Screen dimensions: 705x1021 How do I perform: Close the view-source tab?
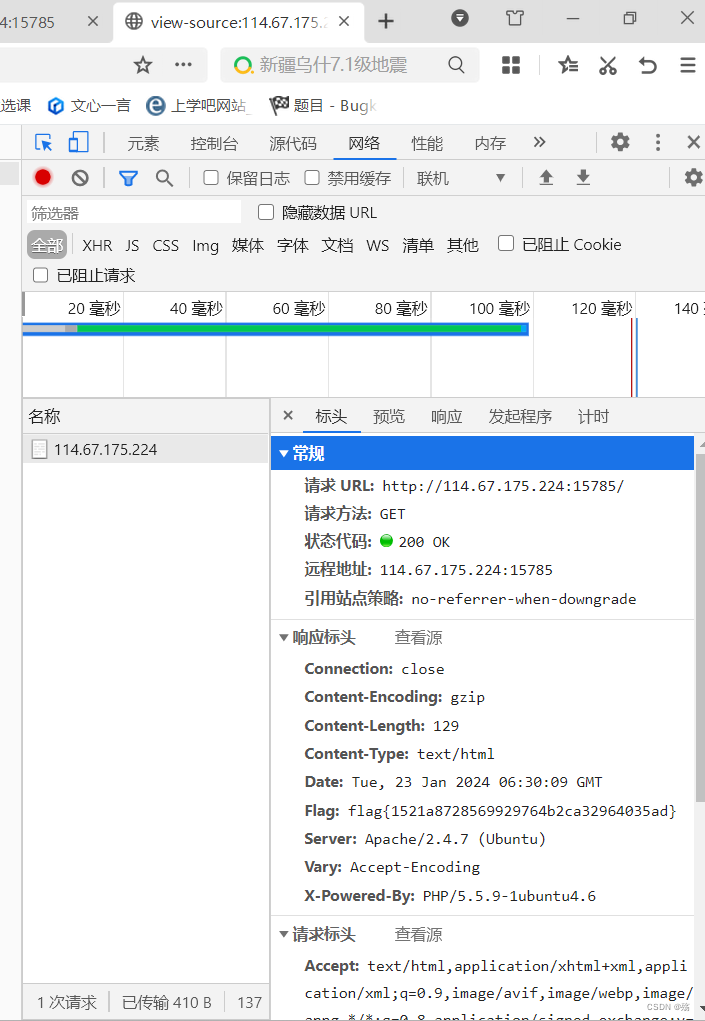coord(344,21)
